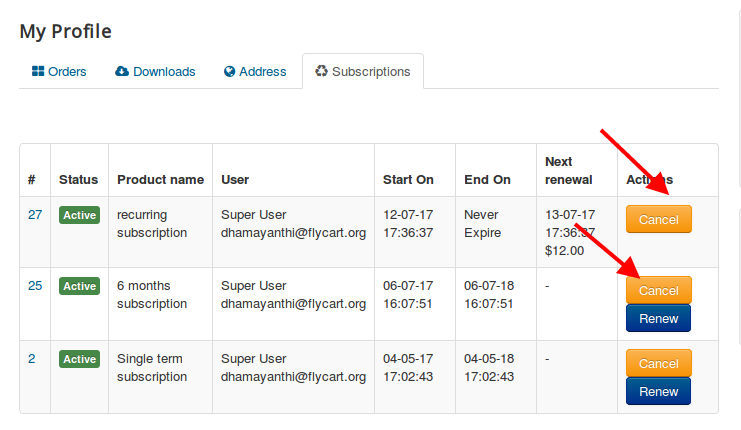Image resolution: width=741 pixels, height=430 pixels.
Task: Open the Downloads tab
Action: pyautogui.click(x=155, y=72)
